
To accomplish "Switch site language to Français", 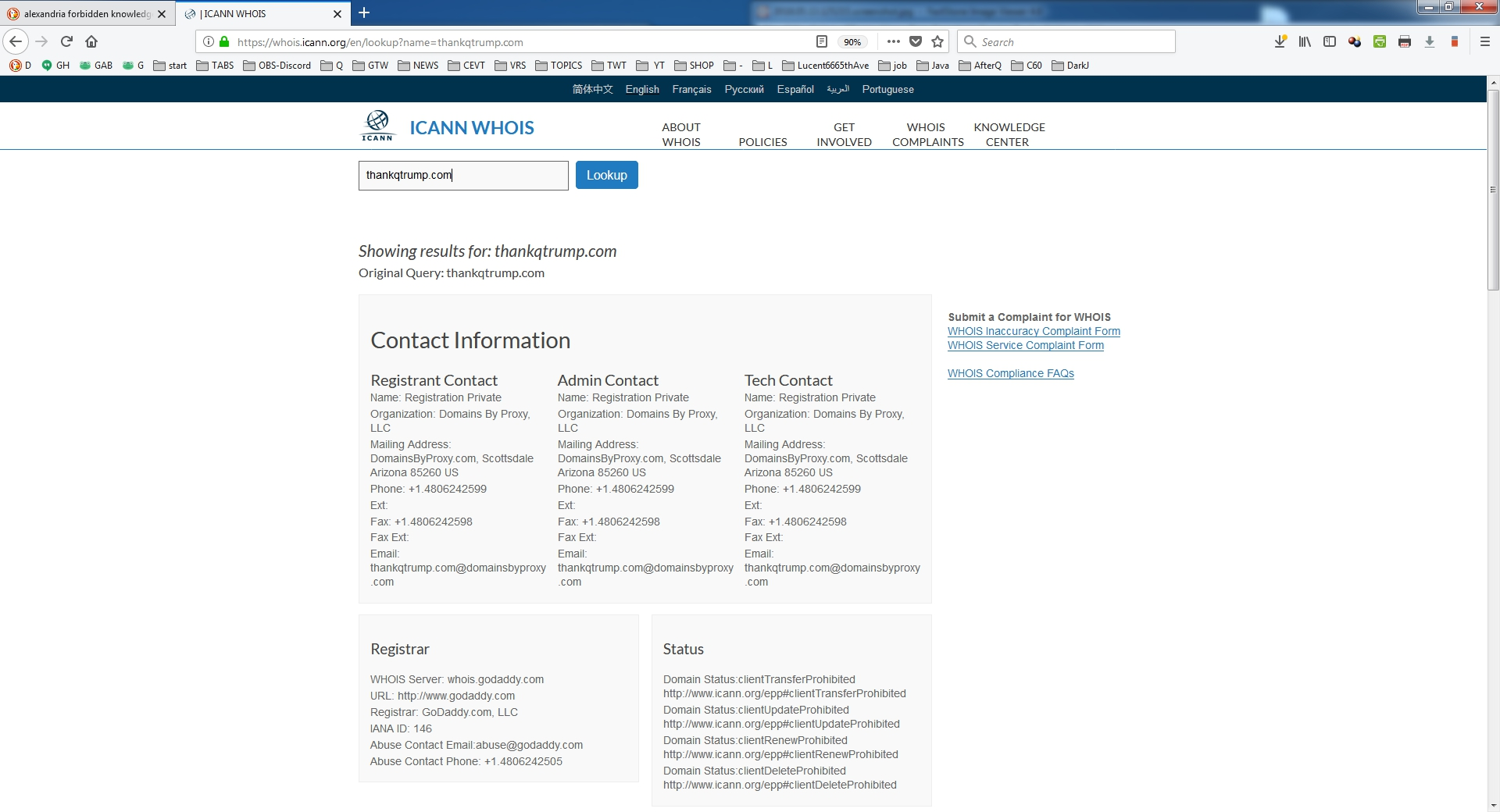I will point(691,89).
